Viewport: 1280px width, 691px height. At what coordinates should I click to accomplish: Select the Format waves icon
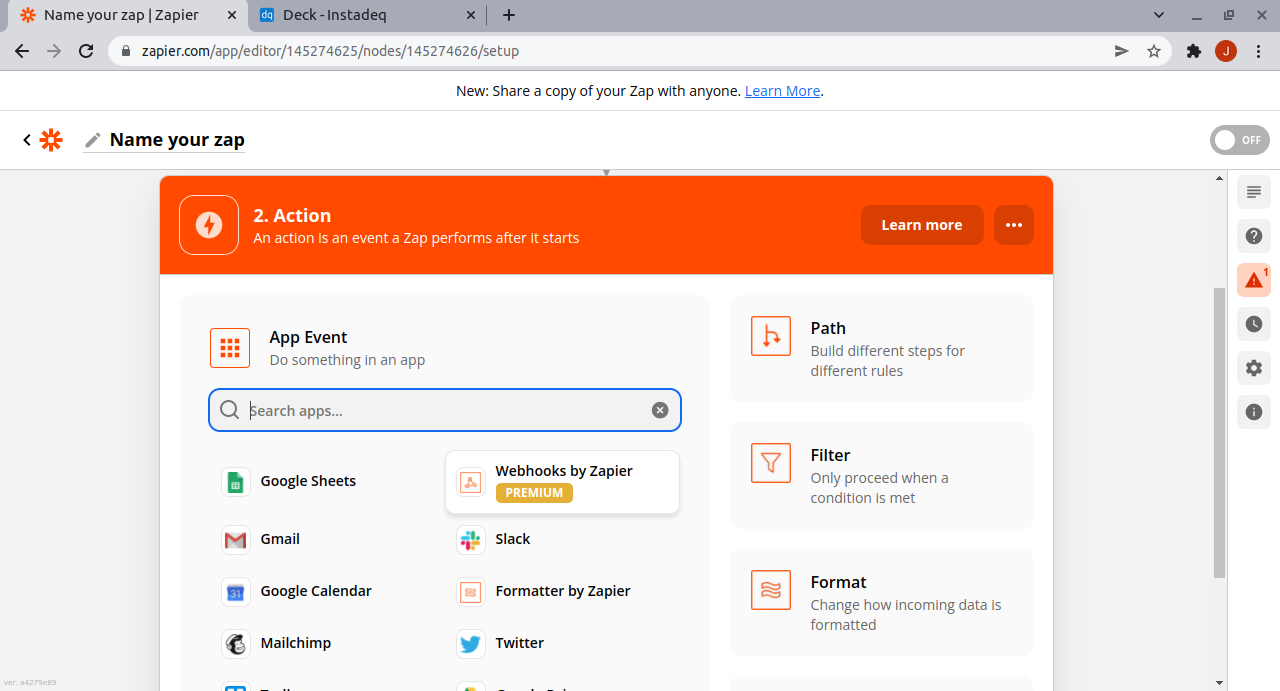(x=771, y=590)
